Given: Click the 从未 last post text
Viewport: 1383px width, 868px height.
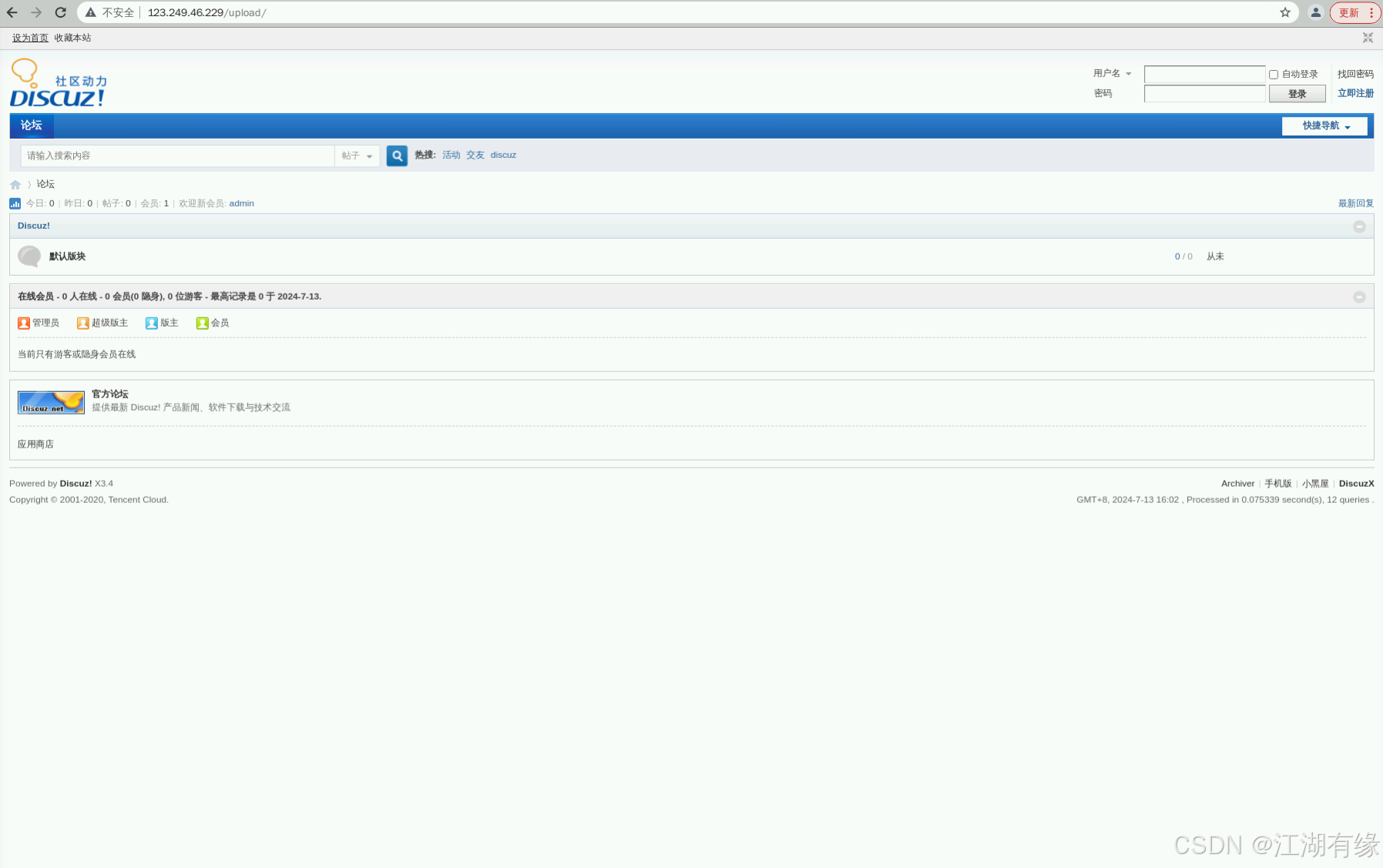Looking at the screenshot, I should pos(1215,256).
